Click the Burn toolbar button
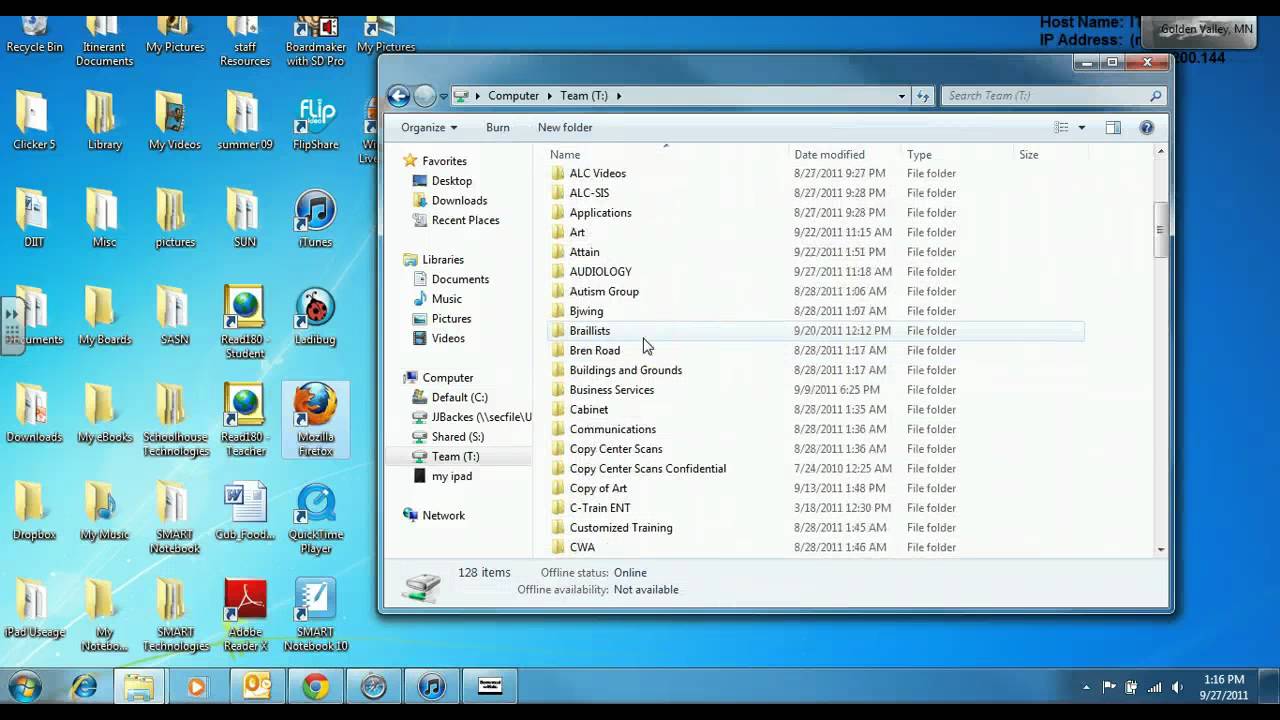Screen dimensions: 1280x720 click(498, 128)
